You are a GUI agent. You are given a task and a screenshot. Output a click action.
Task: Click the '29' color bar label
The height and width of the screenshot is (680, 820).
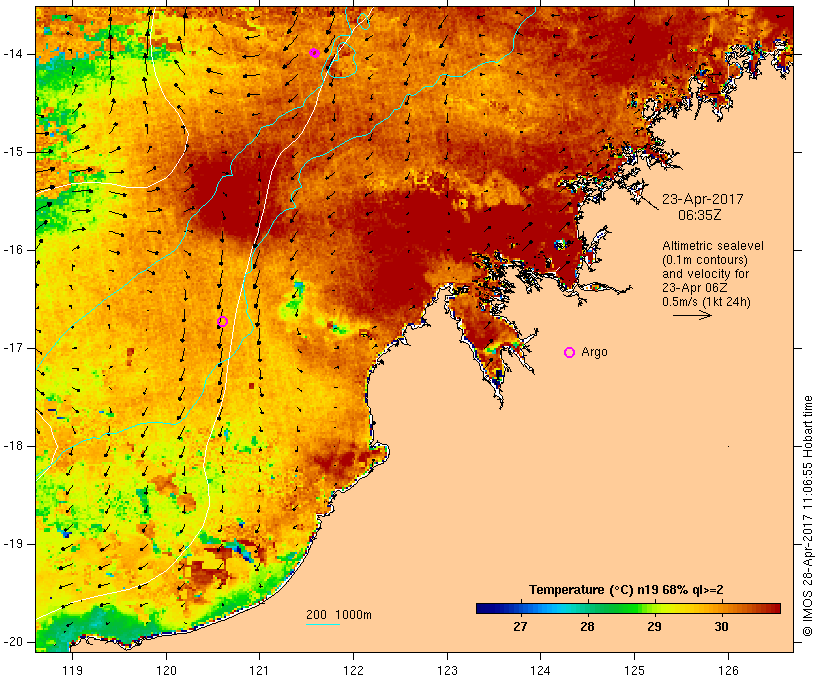(654, 627)
